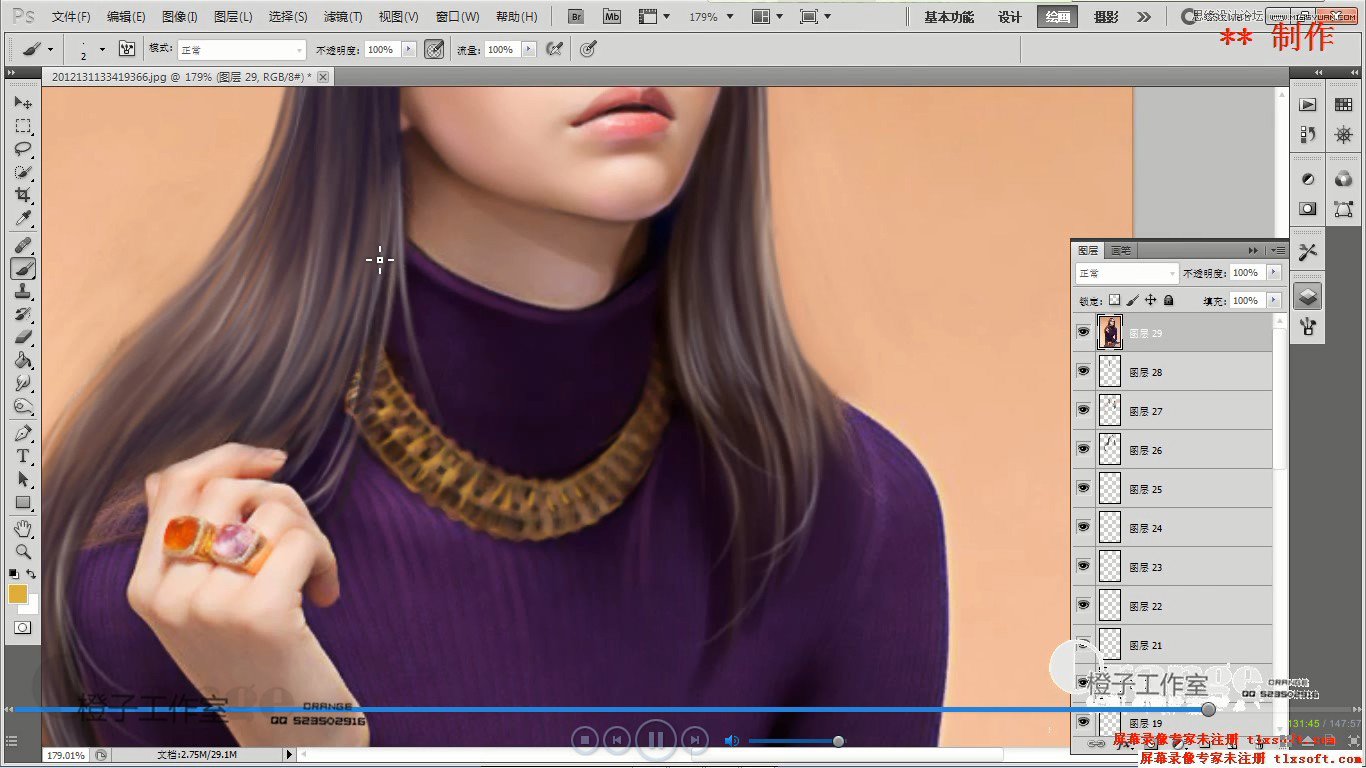The height and width of the screenshot is (768, 1366).
Task: Toggle tablet pressure controls opacity
Action: [x=434, y=49]
